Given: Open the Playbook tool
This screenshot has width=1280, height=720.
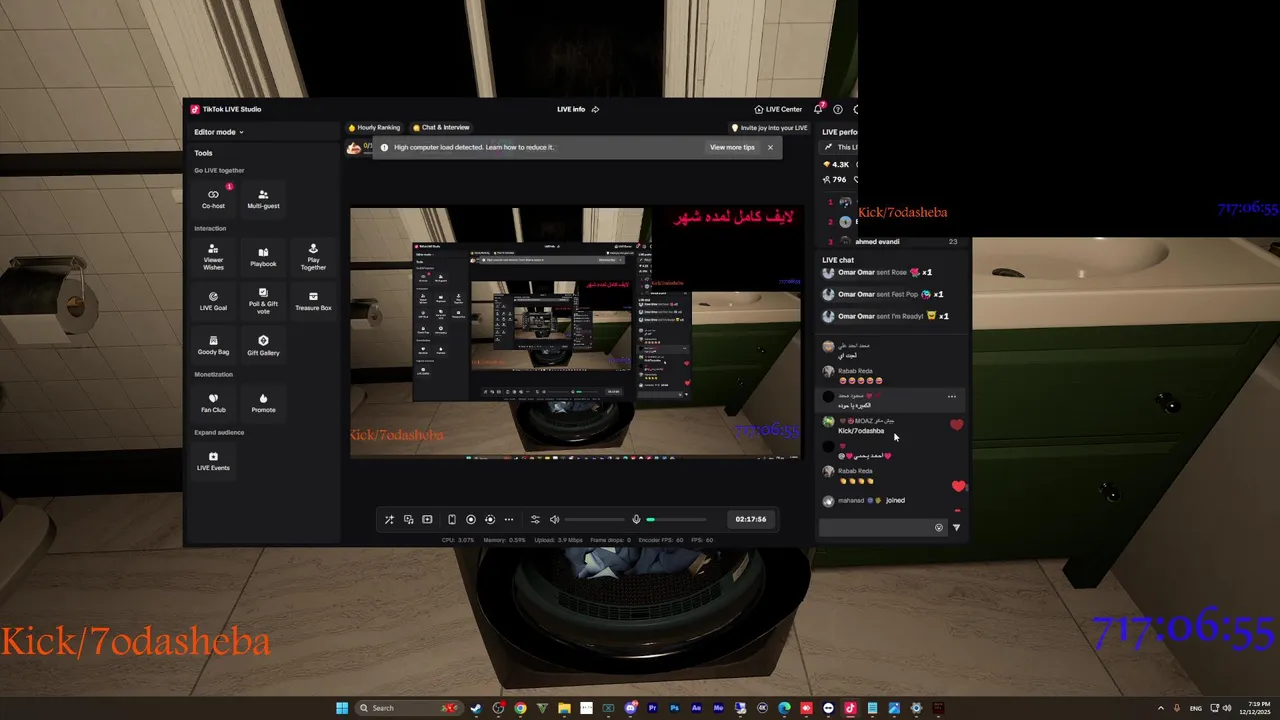Looking at the screenshot, I should [x=263, y=256].
